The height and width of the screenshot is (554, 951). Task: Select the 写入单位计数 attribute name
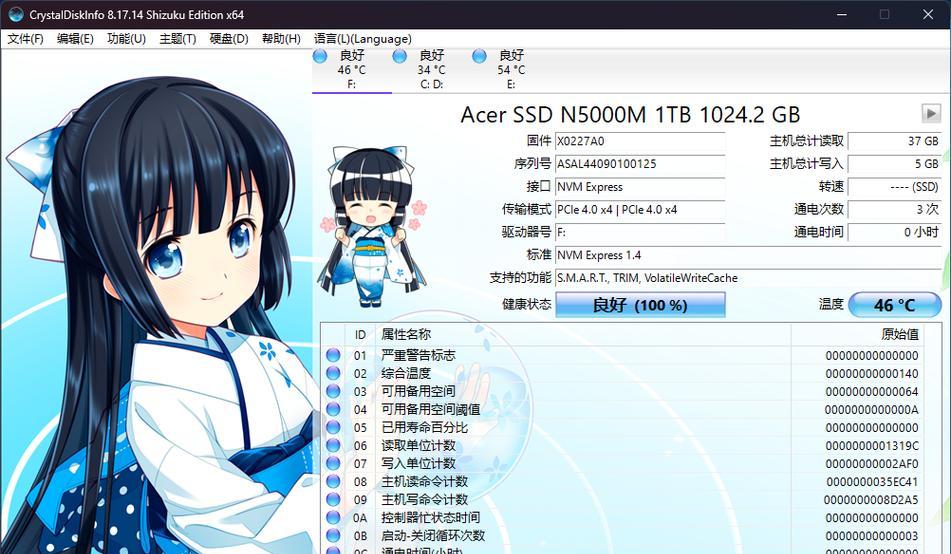pos(418,464)
